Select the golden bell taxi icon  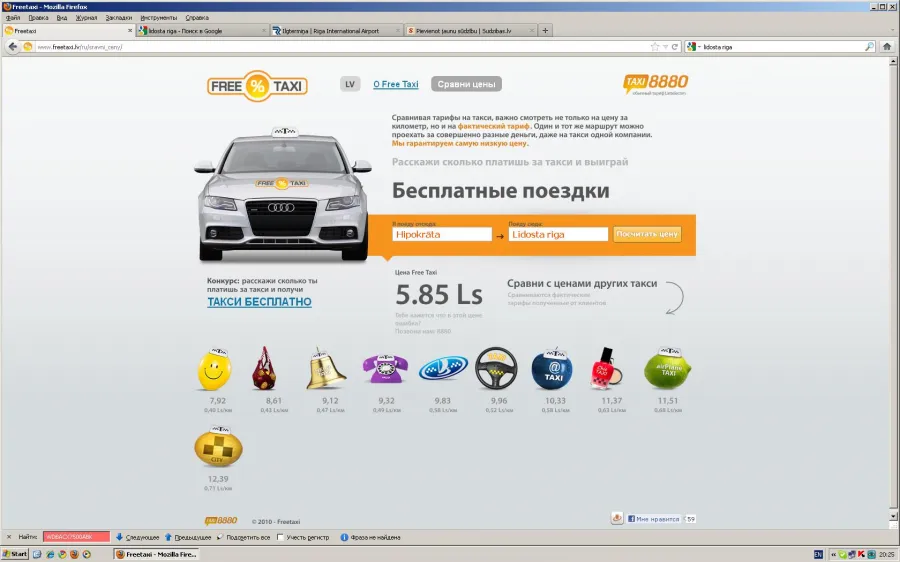[325, 369]
